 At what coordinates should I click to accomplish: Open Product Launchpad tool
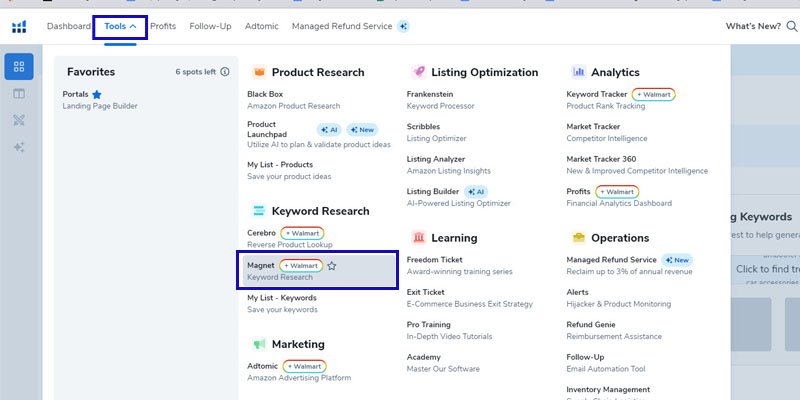coord(319,135)
